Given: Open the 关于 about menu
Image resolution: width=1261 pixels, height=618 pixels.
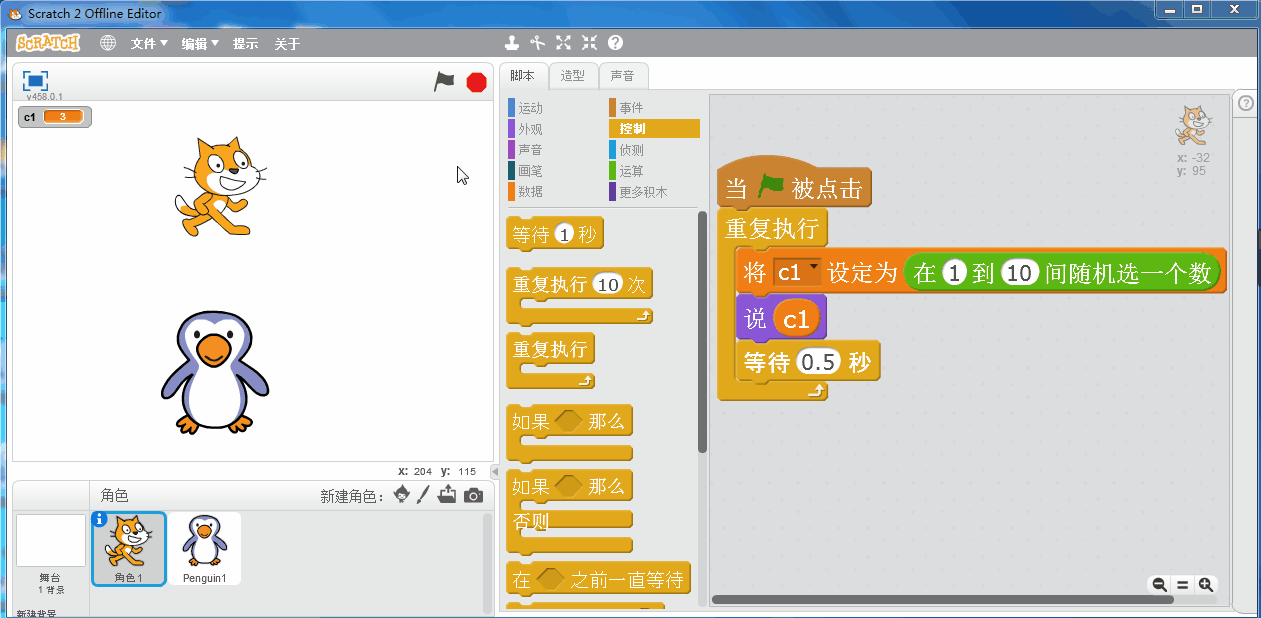Looking at the screenshot, I should [287, 44].
